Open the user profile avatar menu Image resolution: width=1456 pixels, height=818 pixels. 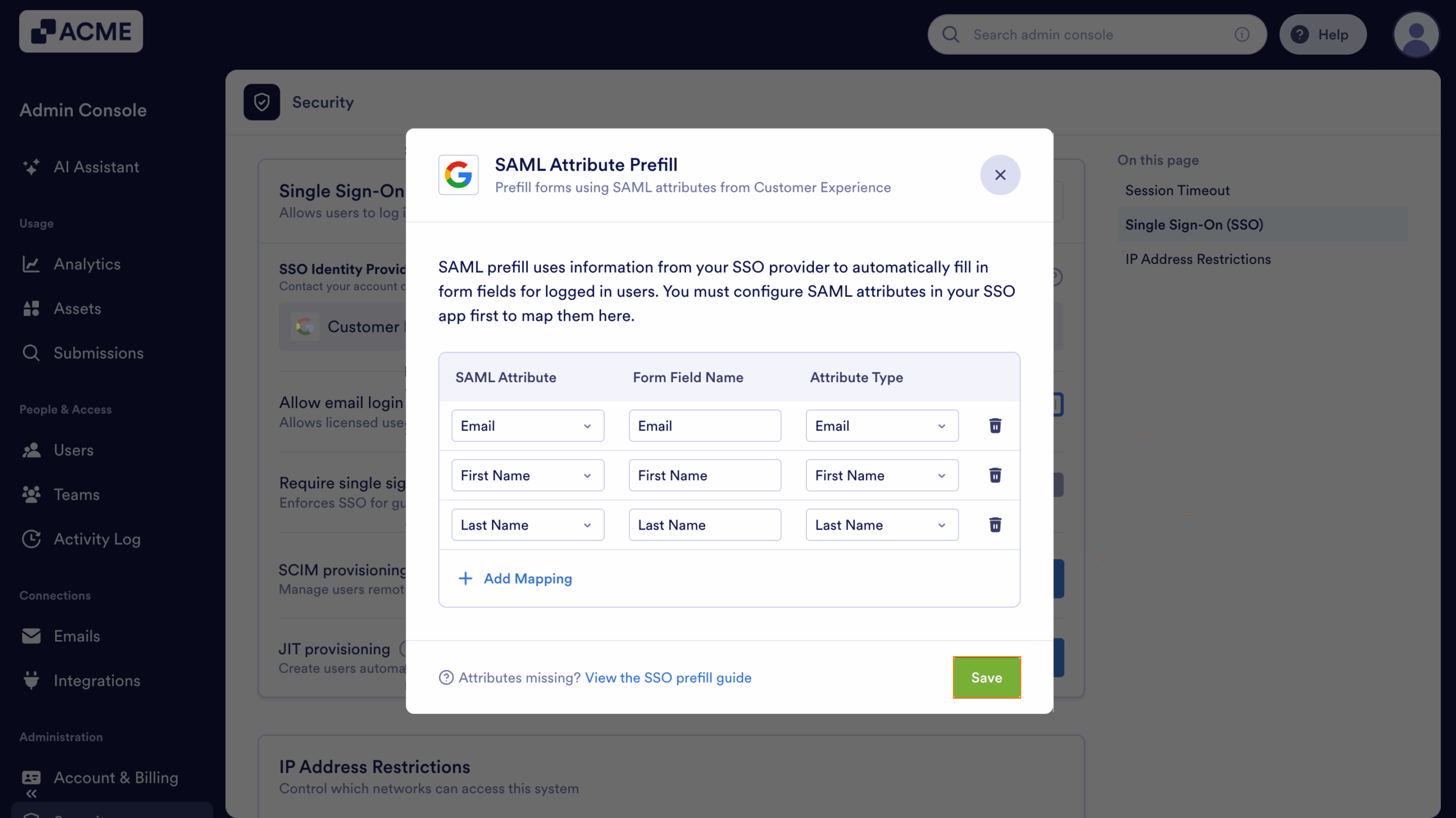click(1416, 34)
